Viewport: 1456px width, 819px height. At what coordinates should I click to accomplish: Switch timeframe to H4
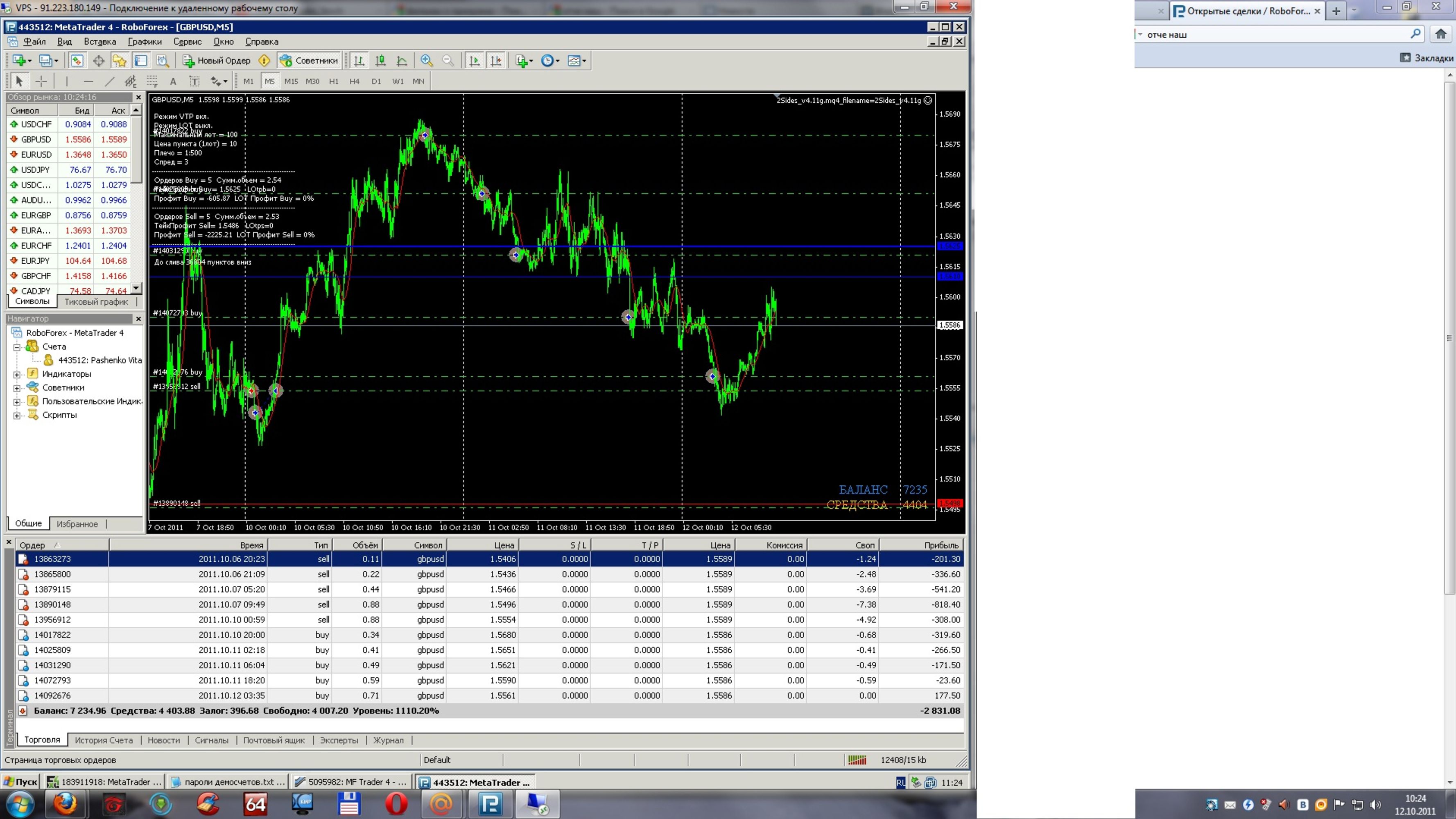click(x=355, y=81)
